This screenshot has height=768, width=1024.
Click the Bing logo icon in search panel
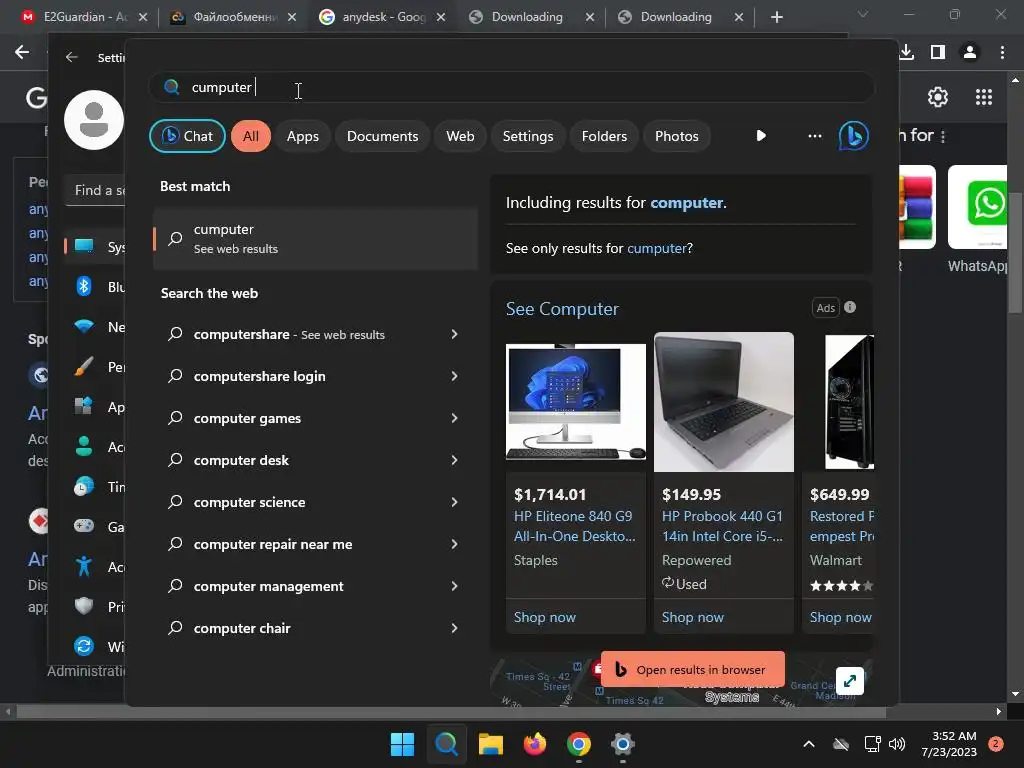[x=854, y=136]
